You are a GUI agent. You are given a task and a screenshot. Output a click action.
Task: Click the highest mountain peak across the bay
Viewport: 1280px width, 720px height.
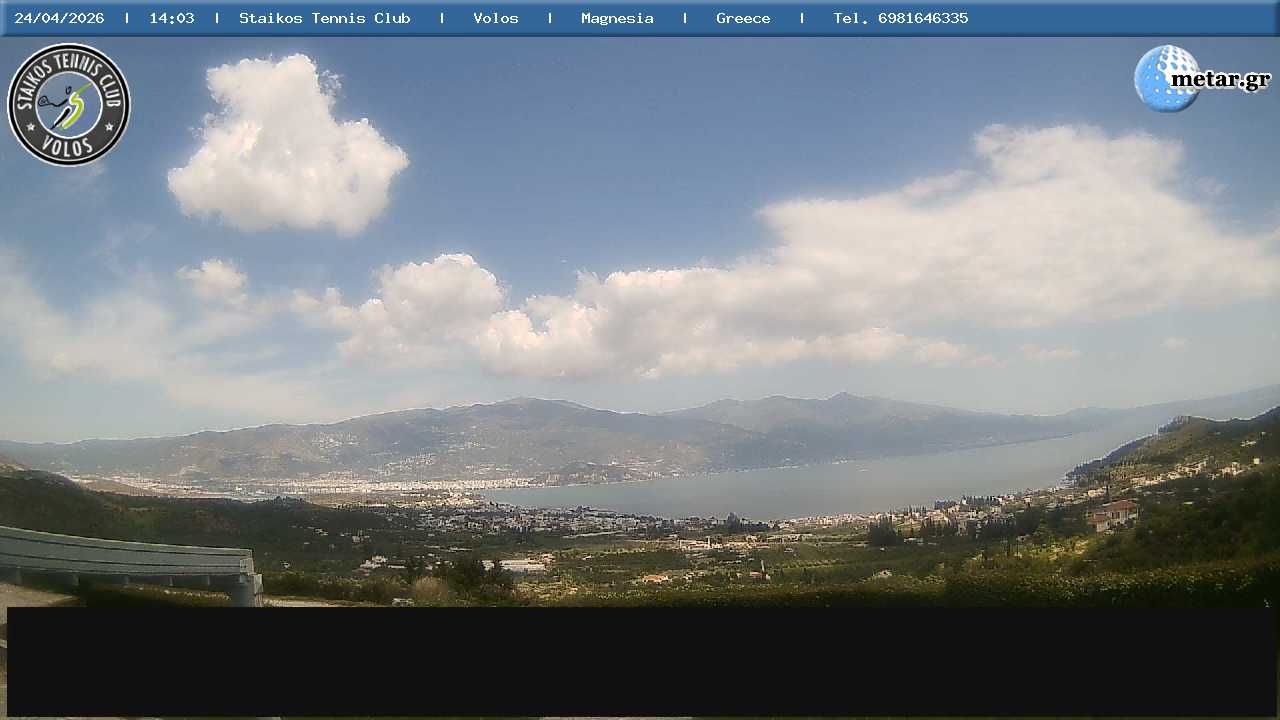click(x=842, y=396)
